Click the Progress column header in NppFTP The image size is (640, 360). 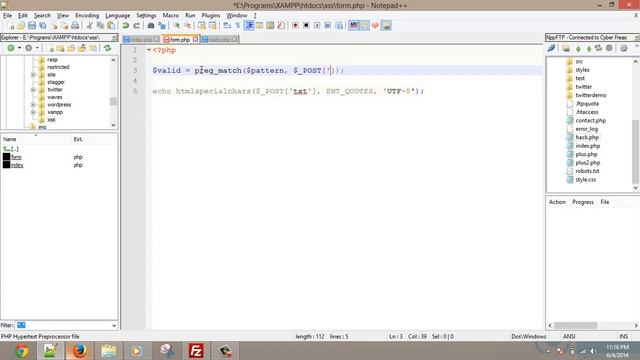(583, 202)
